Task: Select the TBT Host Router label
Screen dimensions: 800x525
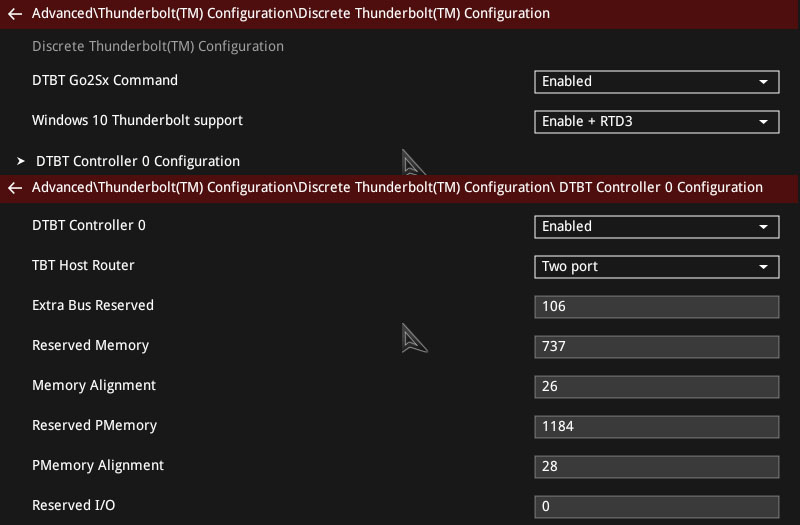Action: click(83, 265)
